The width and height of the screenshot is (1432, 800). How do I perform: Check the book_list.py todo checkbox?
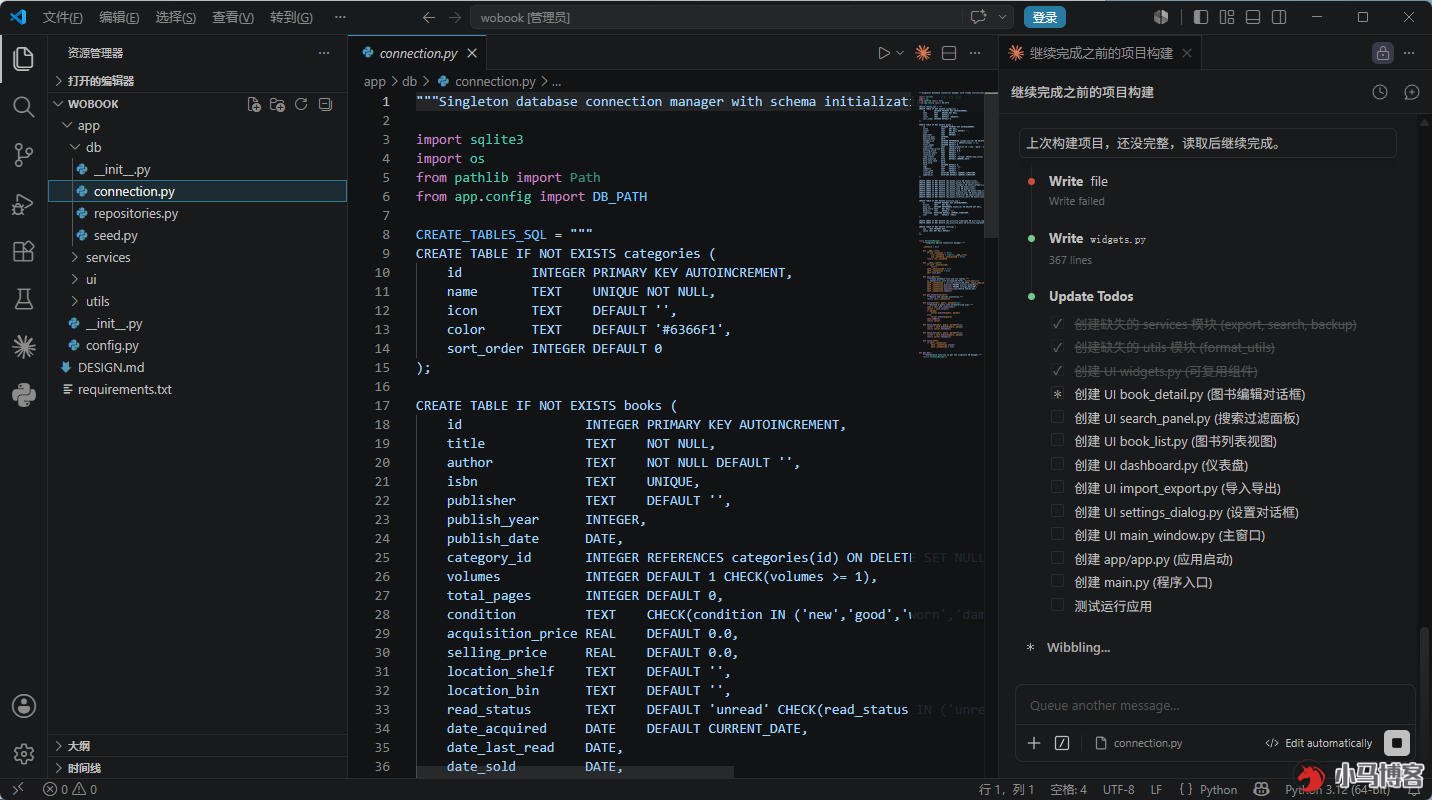(1057, 441)
